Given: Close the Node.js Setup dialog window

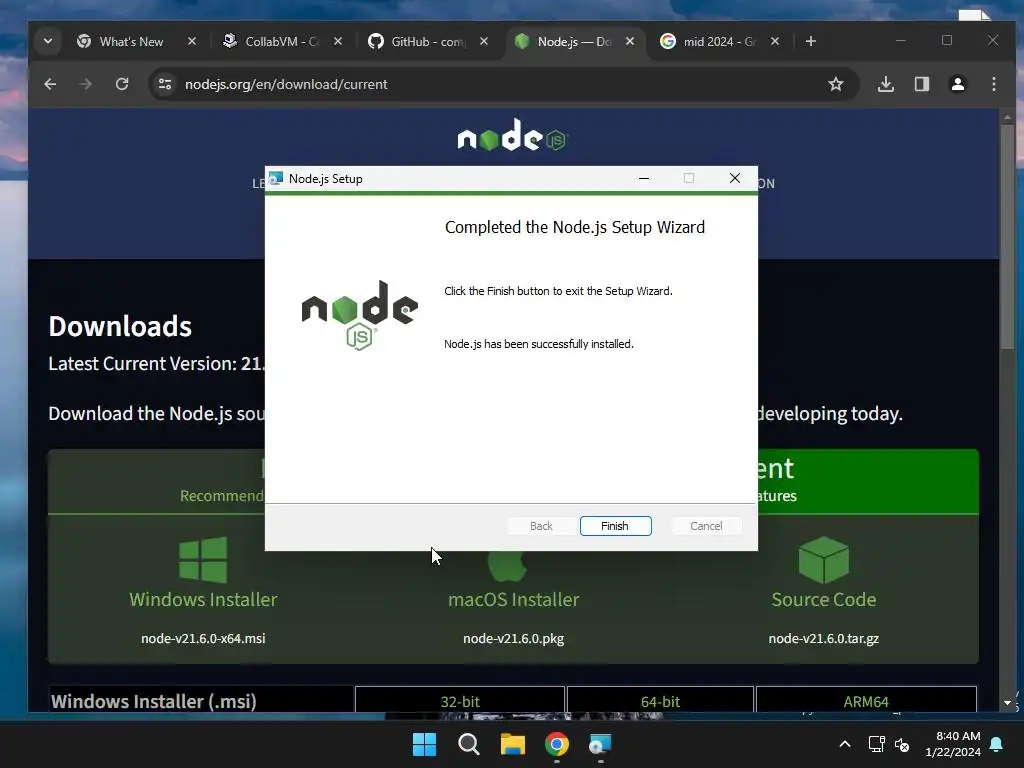Looking at the screenshot, I should 735,178.
